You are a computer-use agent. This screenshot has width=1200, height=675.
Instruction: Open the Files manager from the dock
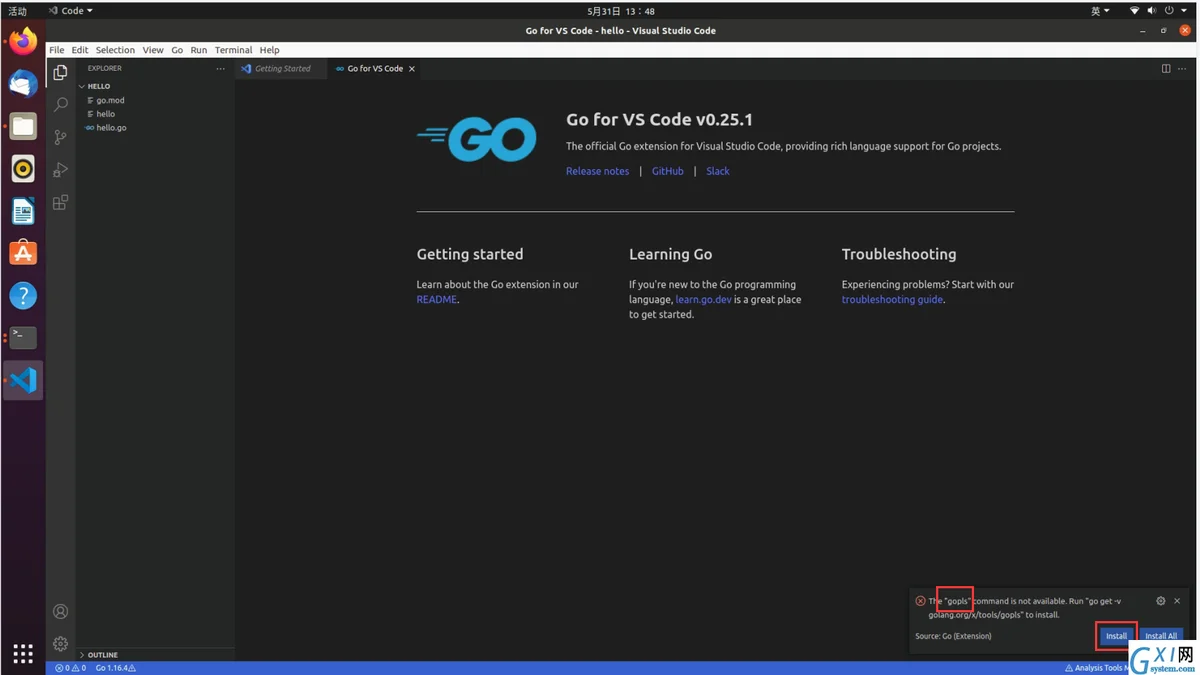23,126
